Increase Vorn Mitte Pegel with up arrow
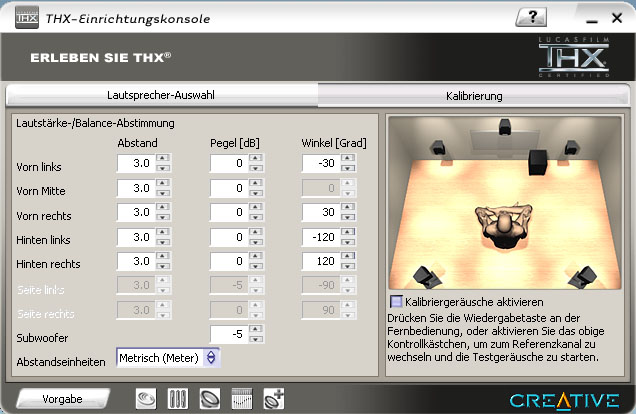The height and width of the screenshot is (414, 636). pyautogui.click(x=256, y=183)
